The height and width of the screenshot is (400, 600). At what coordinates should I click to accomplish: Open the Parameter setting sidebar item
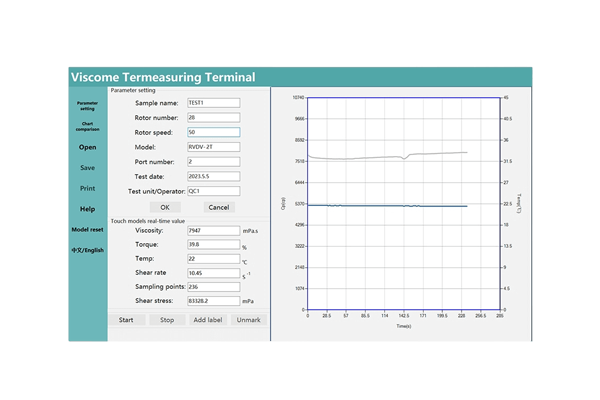[x=88, y=104]
